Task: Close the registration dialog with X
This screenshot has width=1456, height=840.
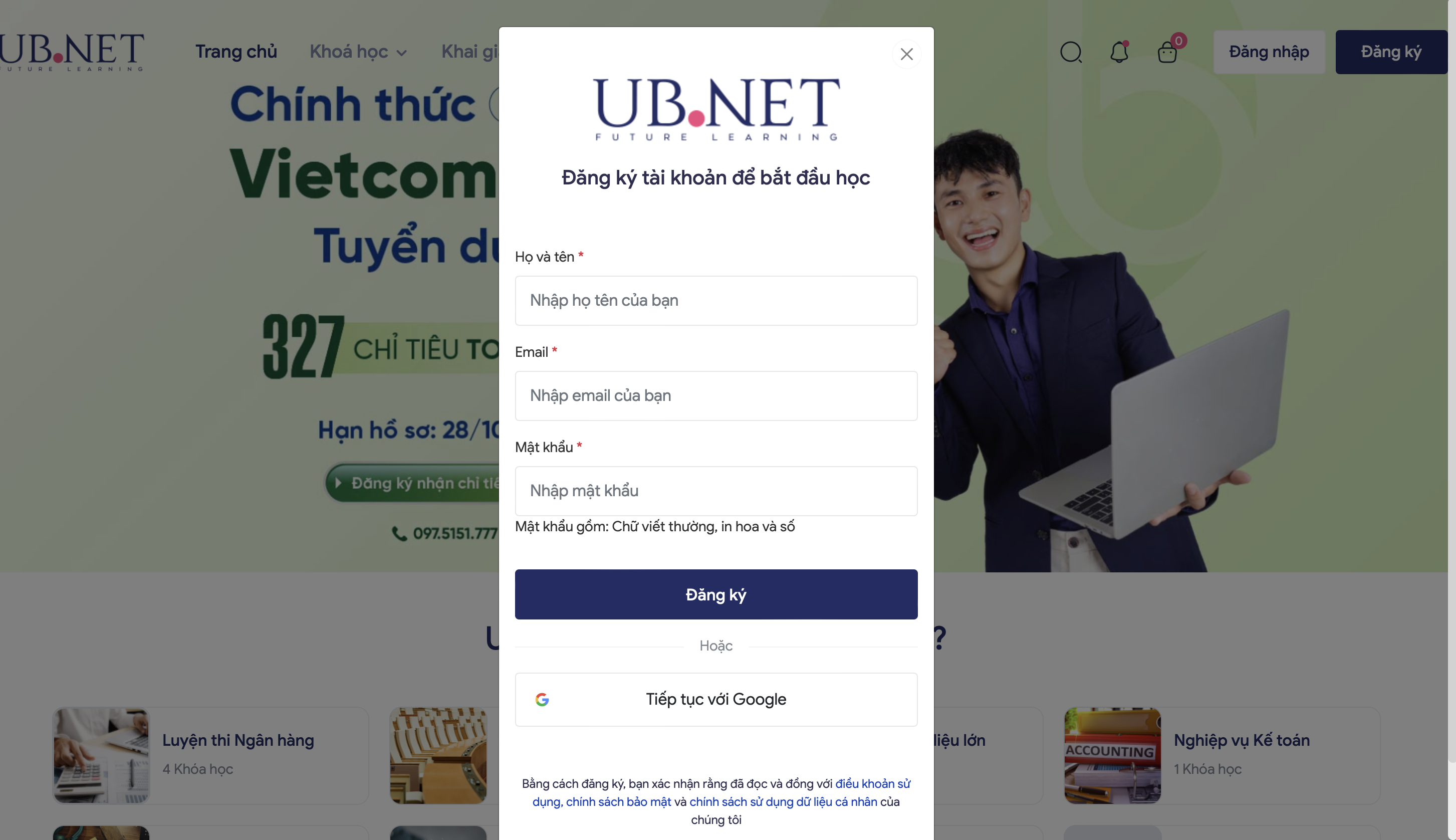Action: click(906, 54)
